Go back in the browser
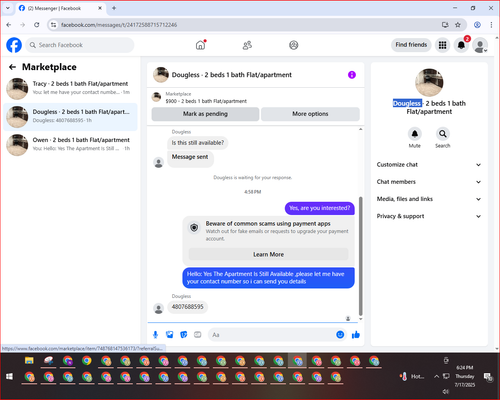Screen dimensions: 500x400 click(x=9, y=25)
